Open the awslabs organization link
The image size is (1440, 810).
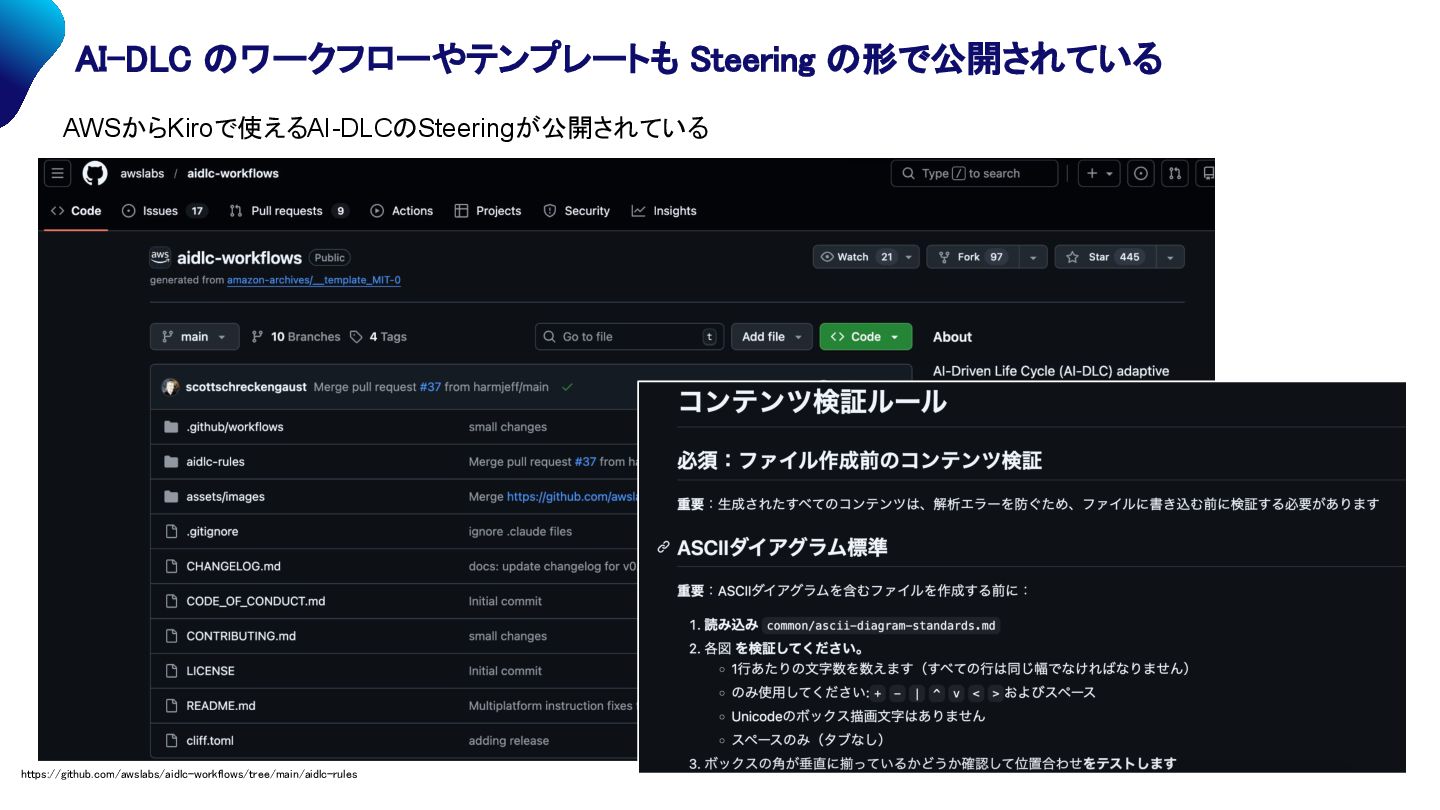tap(142, 173)
